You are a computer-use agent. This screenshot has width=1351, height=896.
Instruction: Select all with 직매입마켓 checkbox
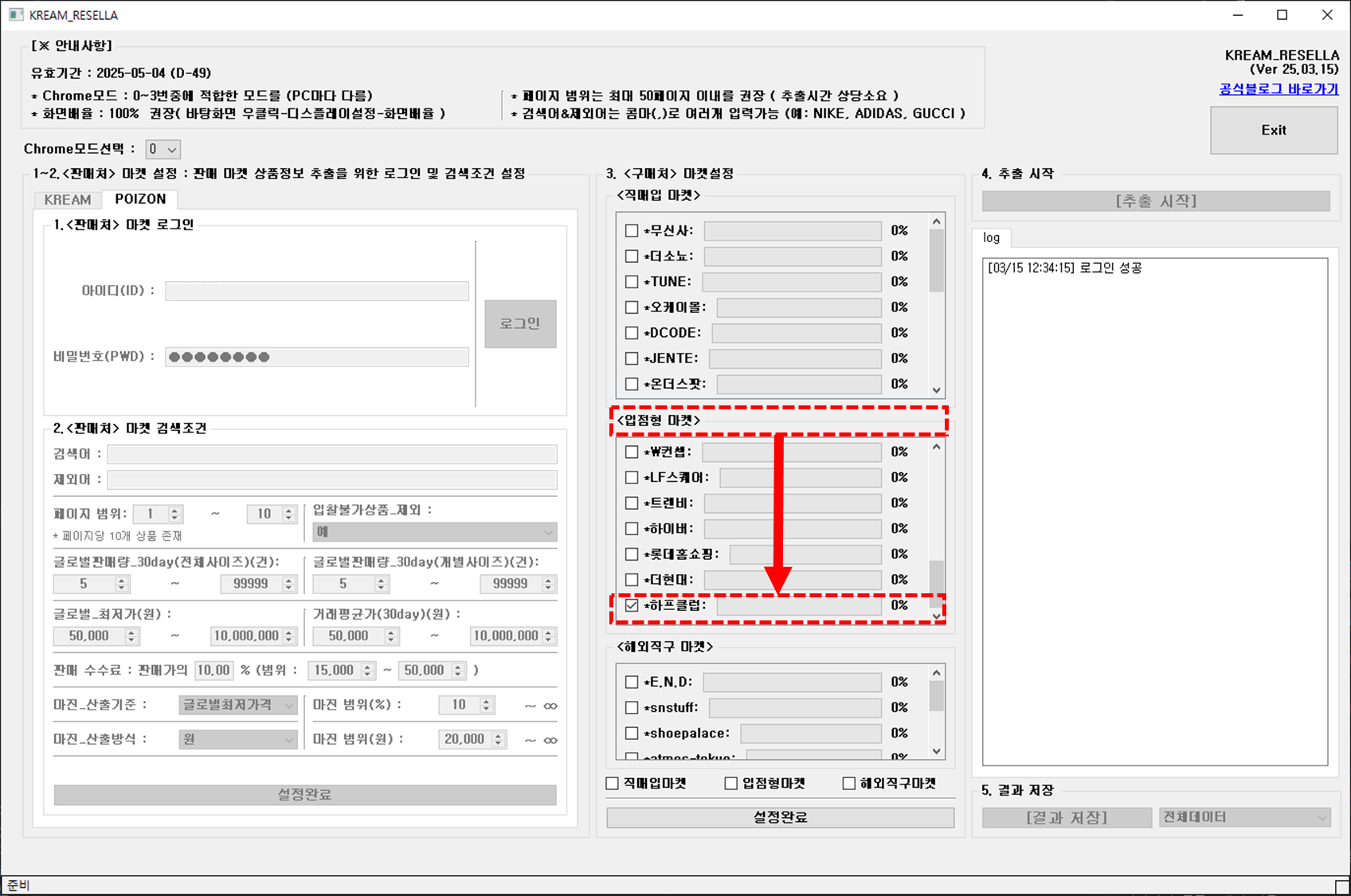click(x=613, y=784)
